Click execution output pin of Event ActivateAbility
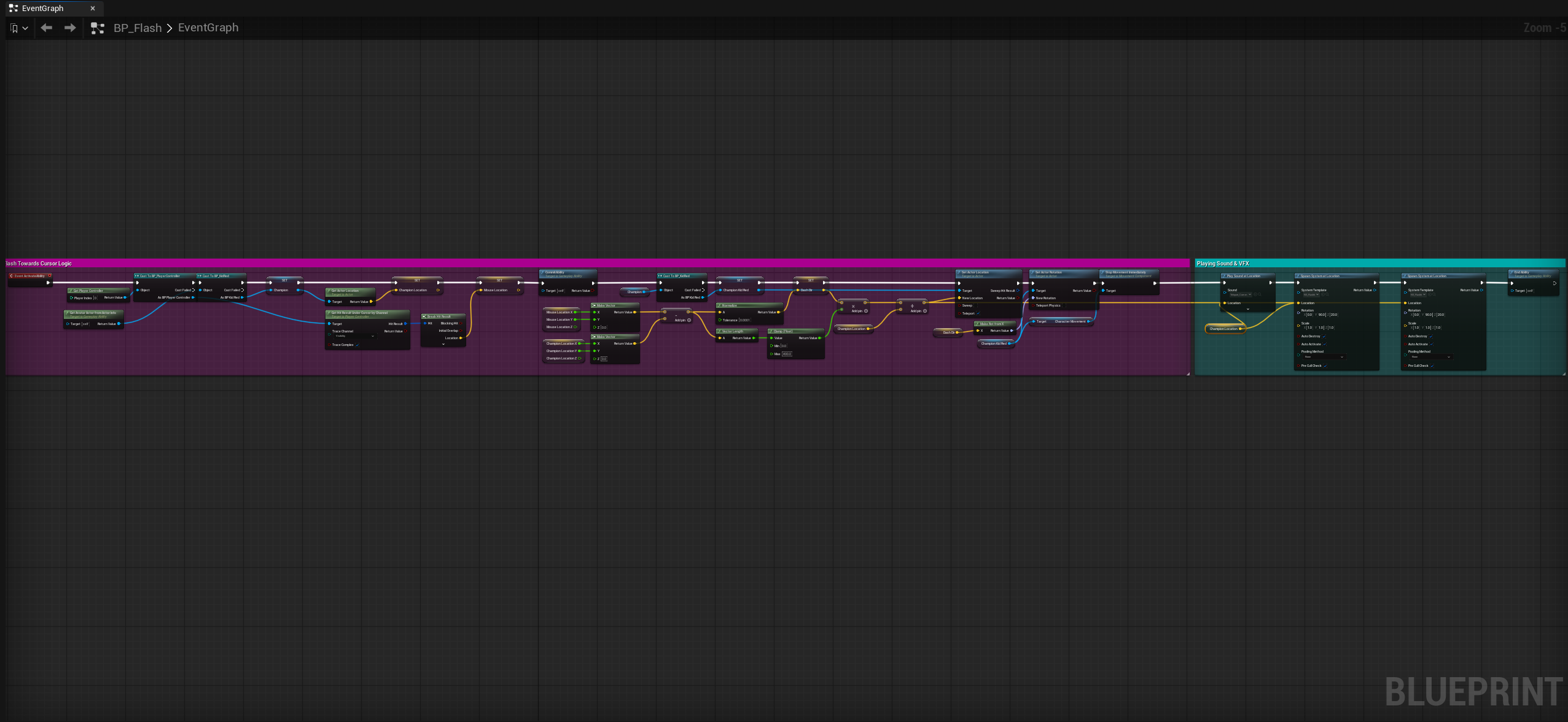Viewport: 1568px width, 722px height. click(x=48, y=283)
